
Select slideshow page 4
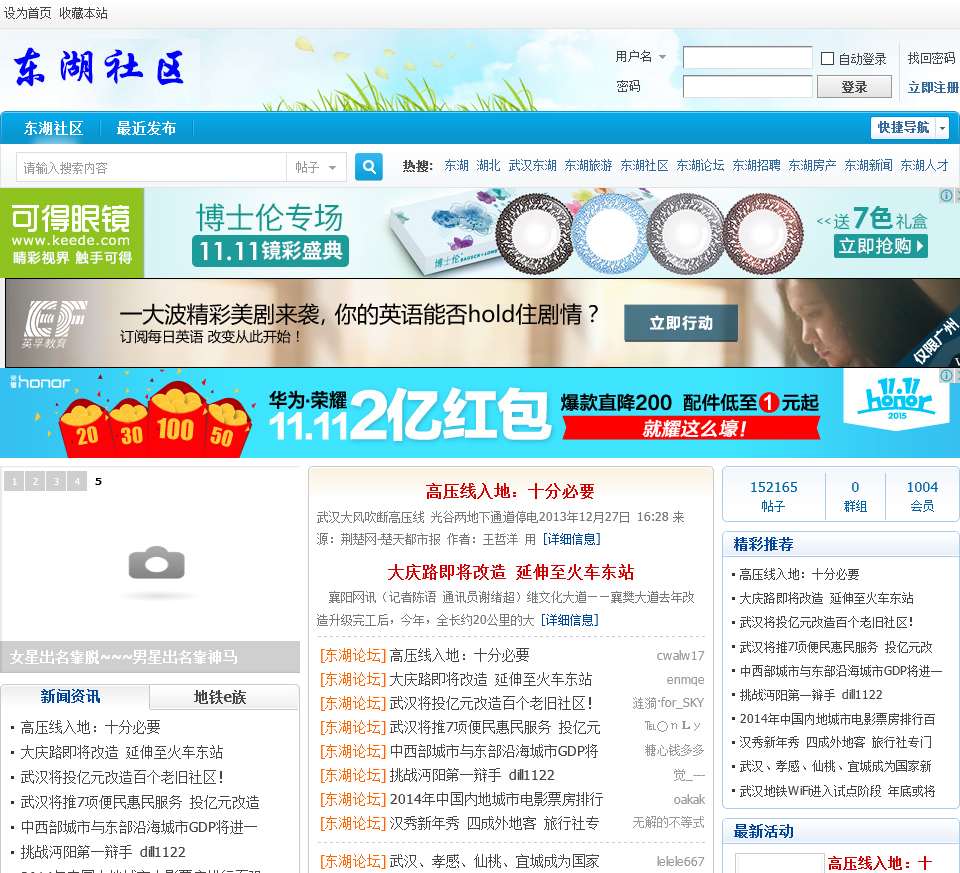click(x=77, y=481)
